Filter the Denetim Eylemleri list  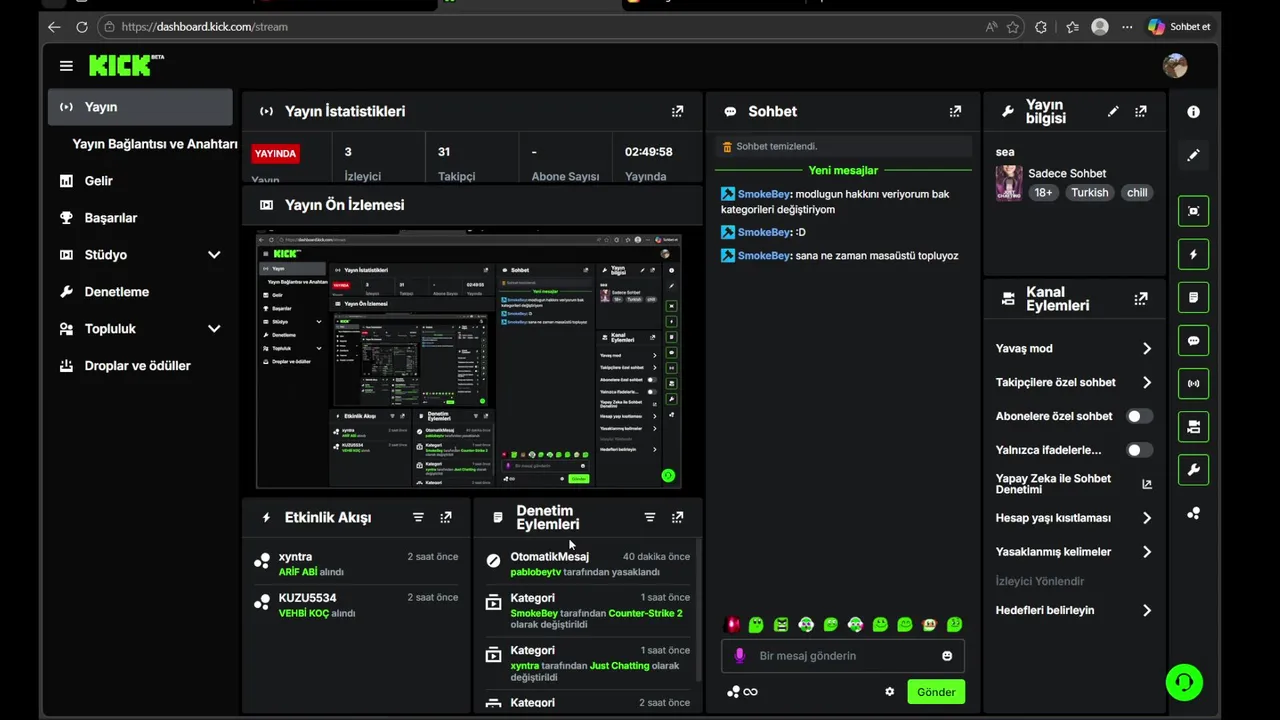(x=650, y=518)
